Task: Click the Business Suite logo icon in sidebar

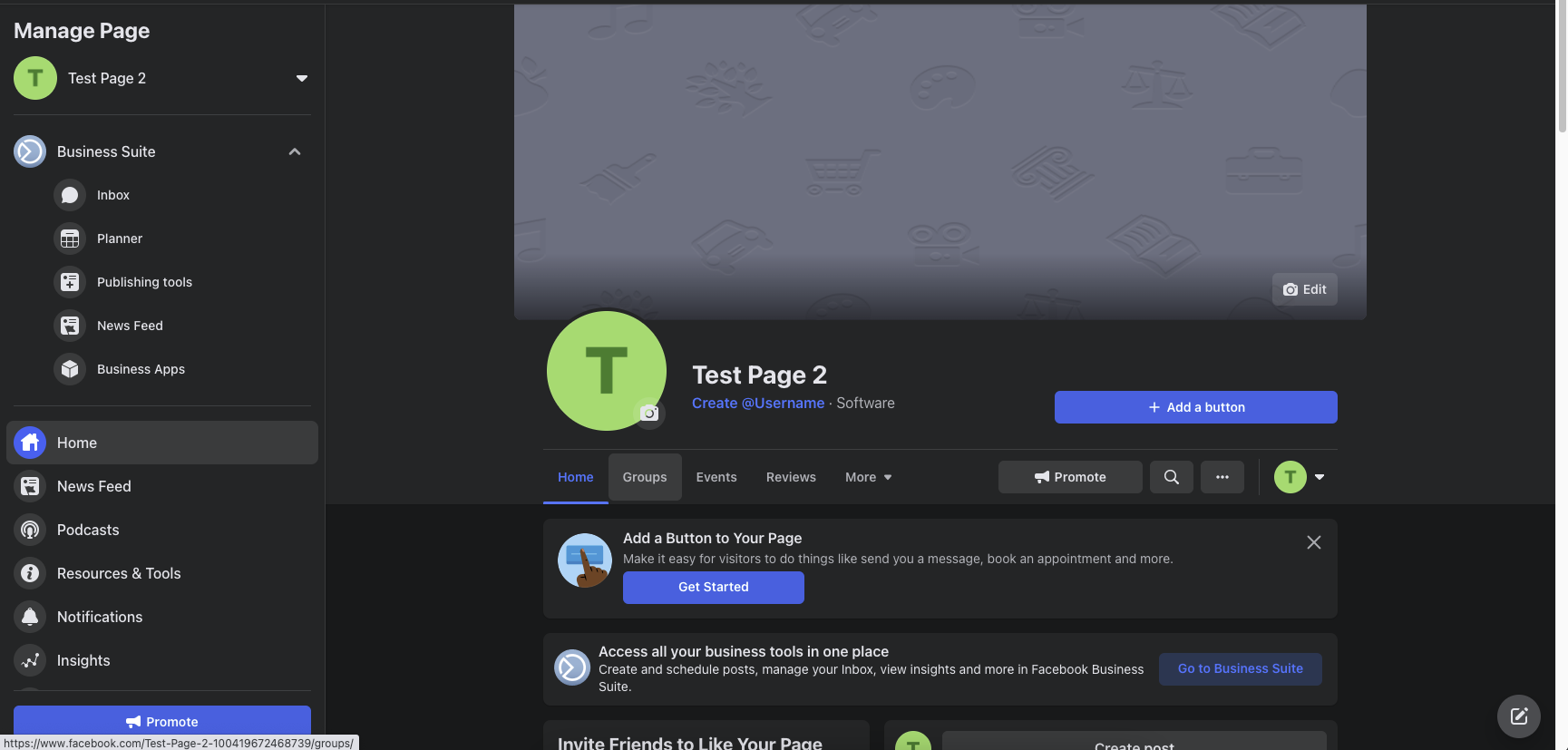Action: pos(30,151)
